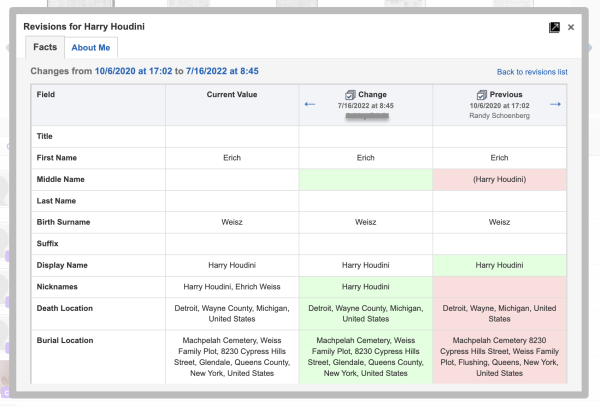Viewport: 600px width, 407px height.
Task: Select the (Harry Houdini) previous middle name cell
Action: pos(499,179)
